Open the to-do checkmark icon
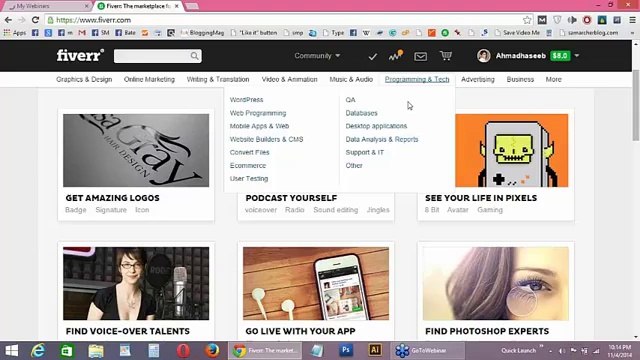 pyautogui.click(x=372, y=56)
